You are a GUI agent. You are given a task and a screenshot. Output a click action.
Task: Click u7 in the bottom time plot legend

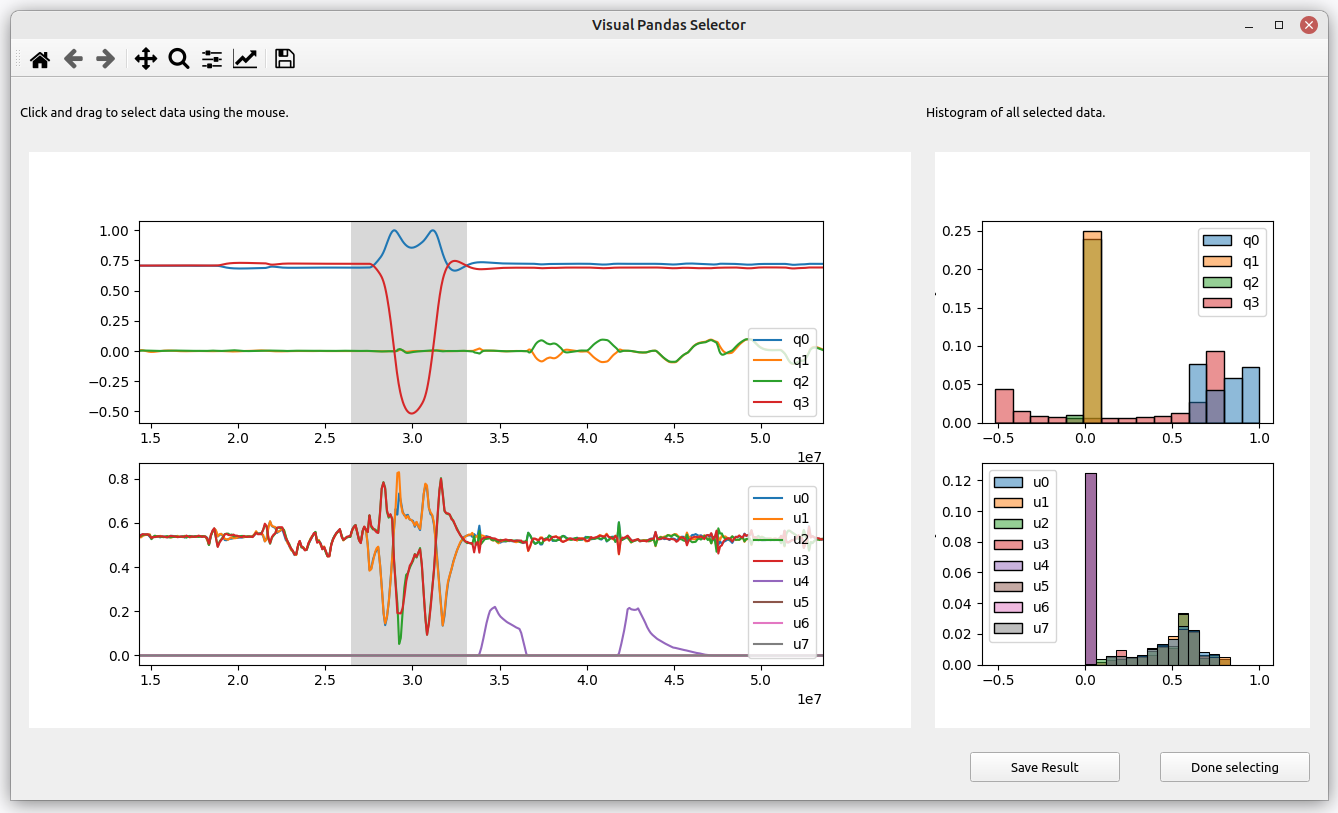pyautogui.click(x=782, y=644)
